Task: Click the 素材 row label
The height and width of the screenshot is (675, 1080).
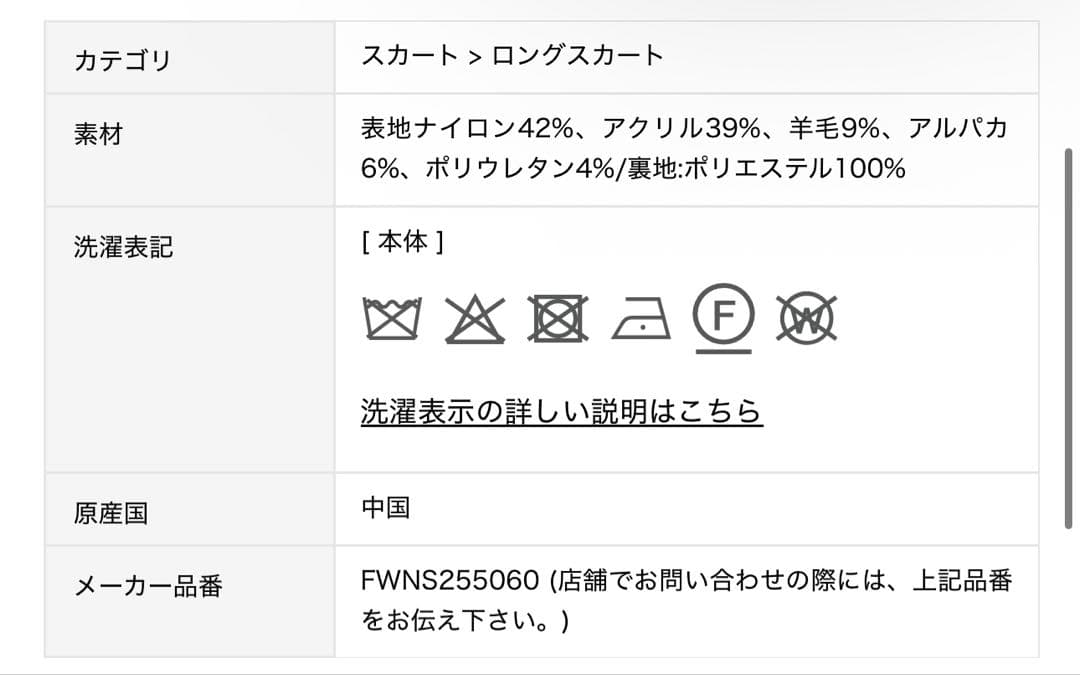Action: [x=98, y=133]
